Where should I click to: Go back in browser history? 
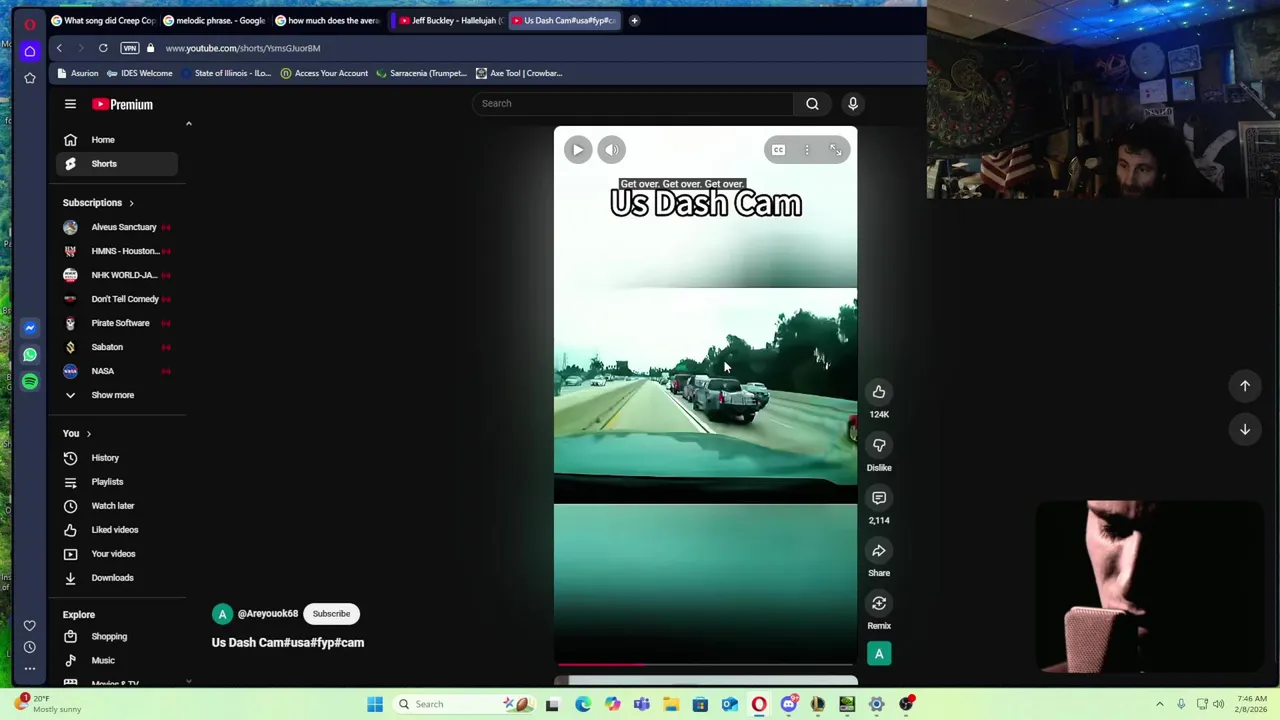(59, 48)
